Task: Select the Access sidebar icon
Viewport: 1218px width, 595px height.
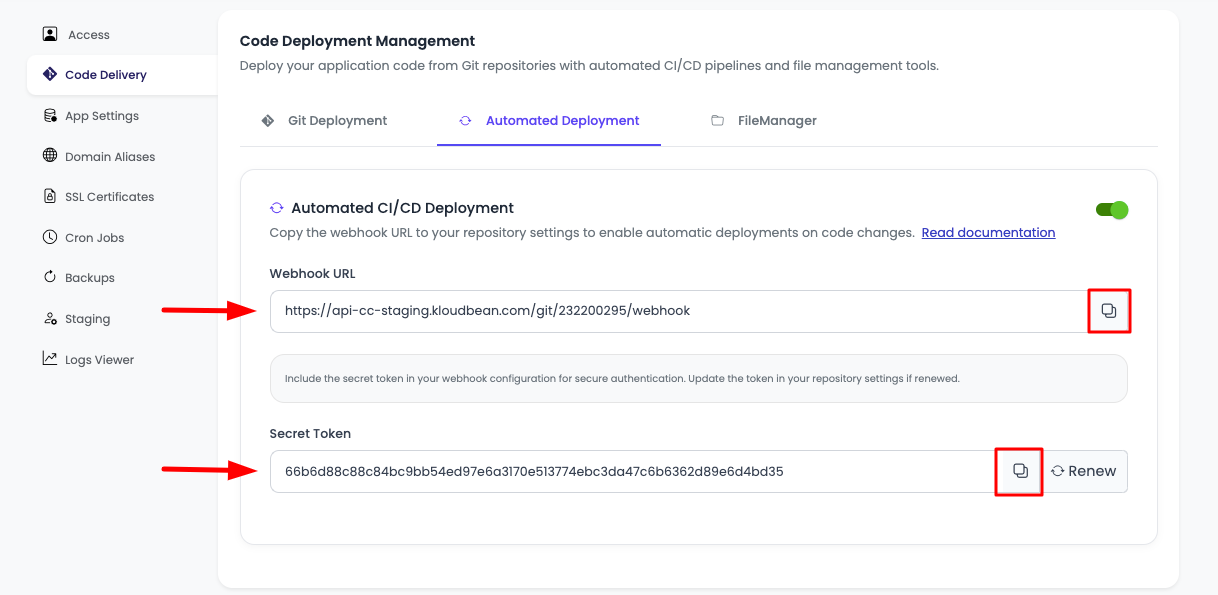Action: point(50,33)
